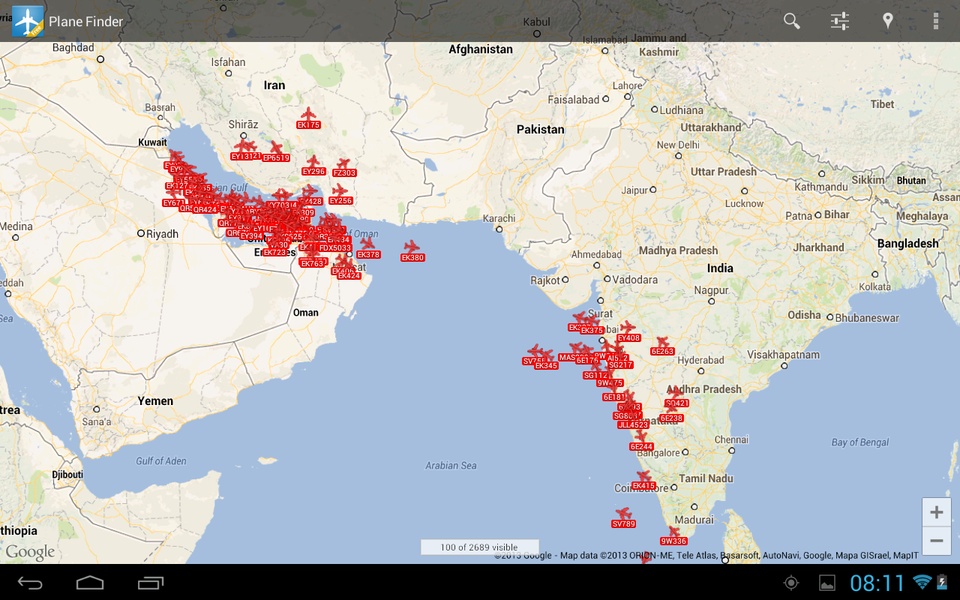Image resolution: width=960 pixels, height=600 pixels.
Task: Open the filter sliders icon
Action: [x=839, y=21]
